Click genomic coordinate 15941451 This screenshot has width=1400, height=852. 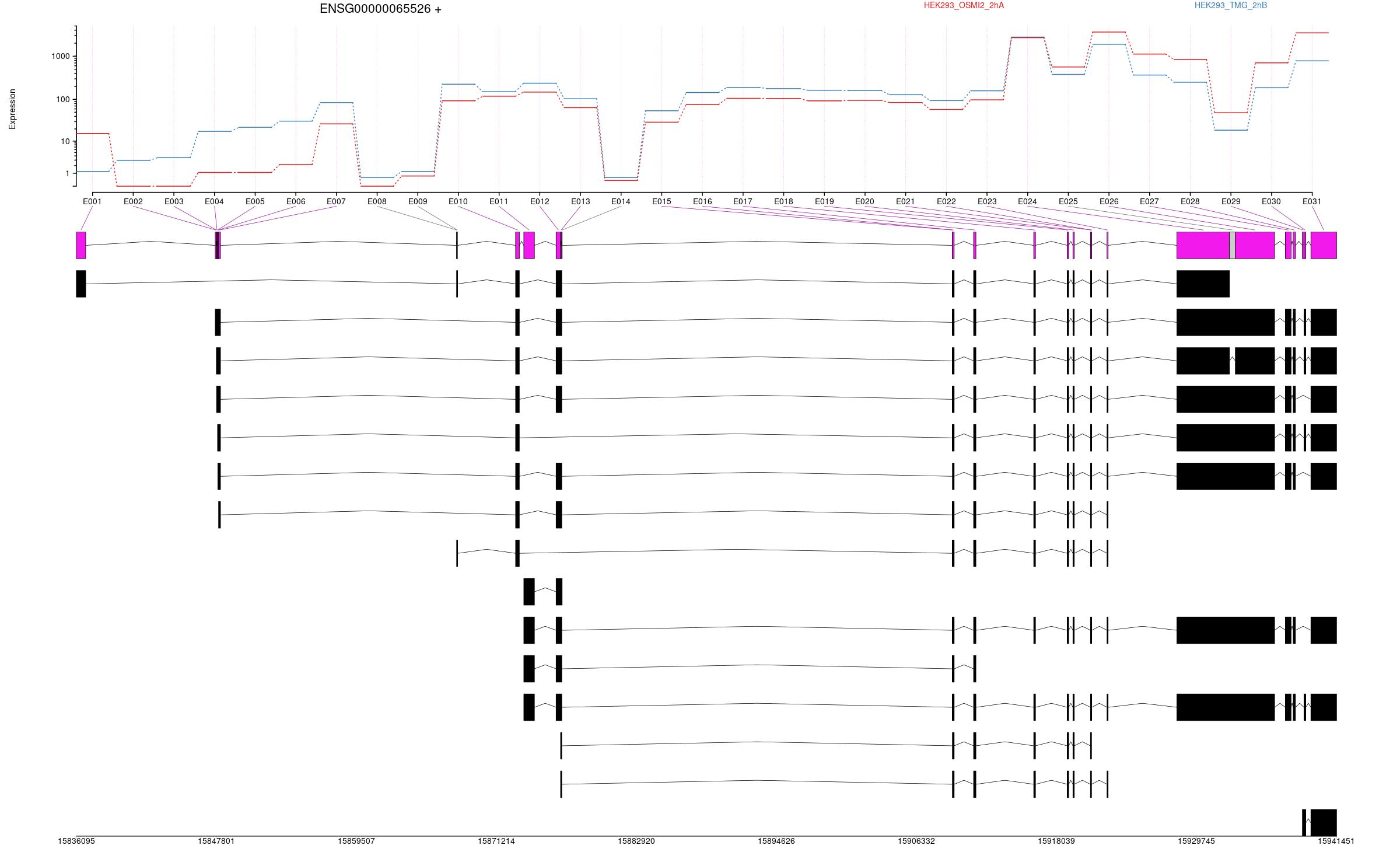point(1336,841)
